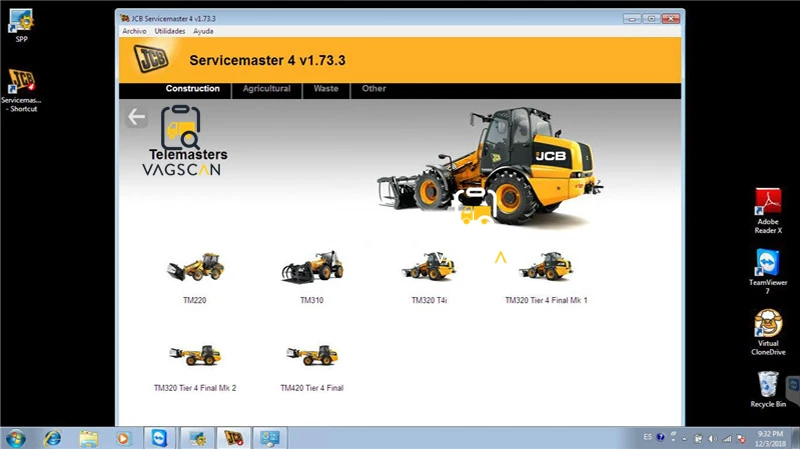Switch to the Agricultural tab
The image size is (800, 449).
tap(266, 89)
